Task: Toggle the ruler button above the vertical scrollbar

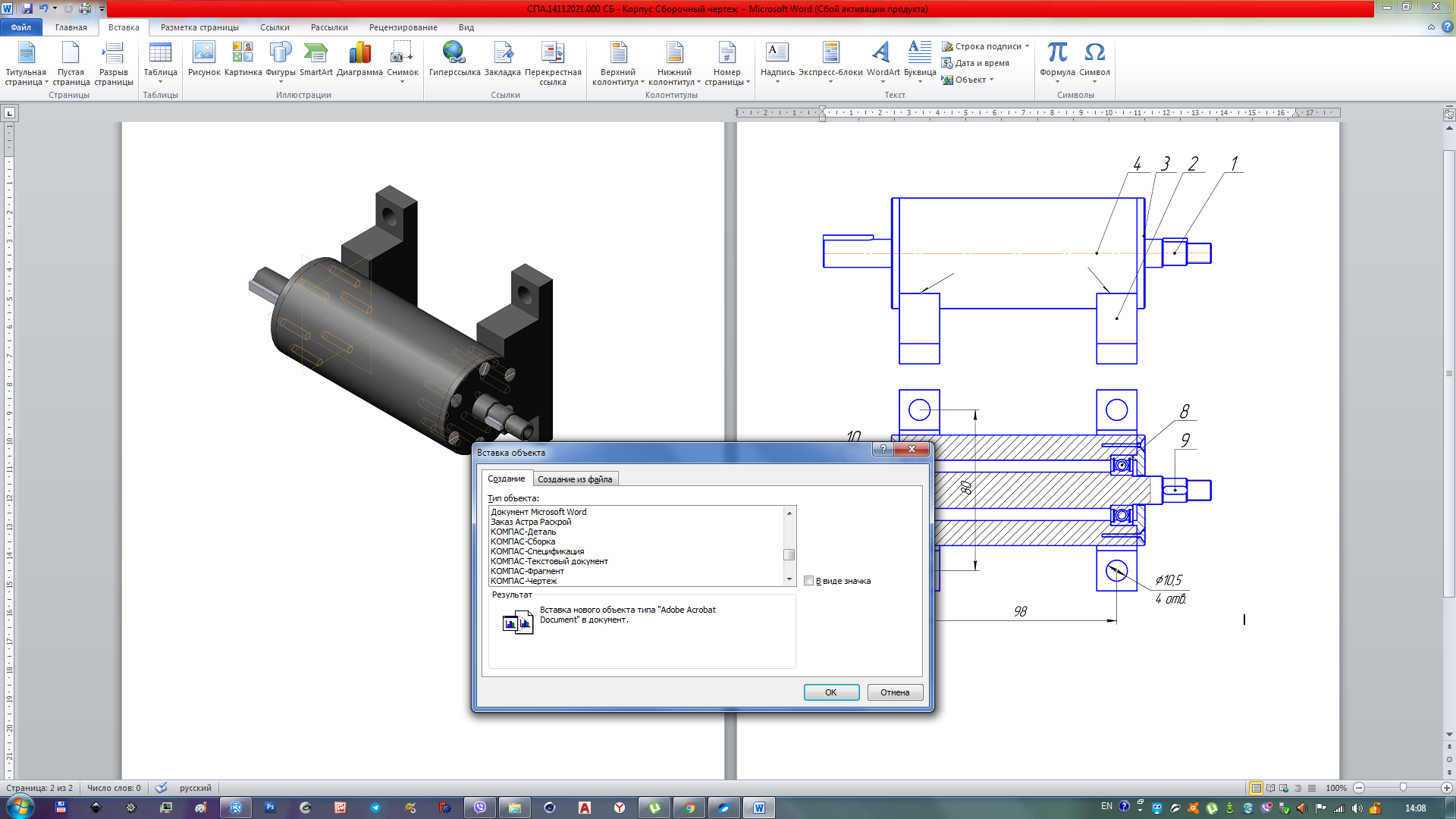Action: tap(1448, 115)
